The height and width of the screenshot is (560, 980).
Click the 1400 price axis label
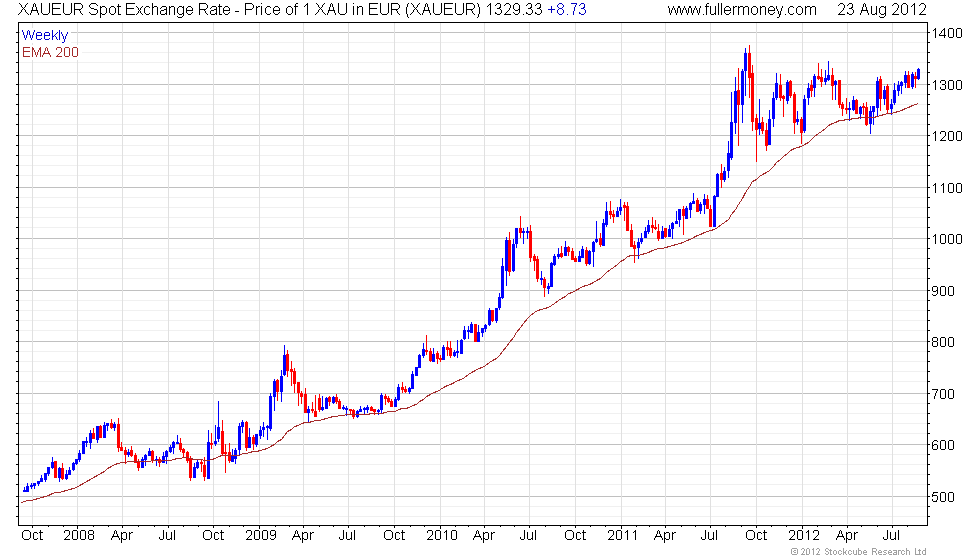(947, 33)
